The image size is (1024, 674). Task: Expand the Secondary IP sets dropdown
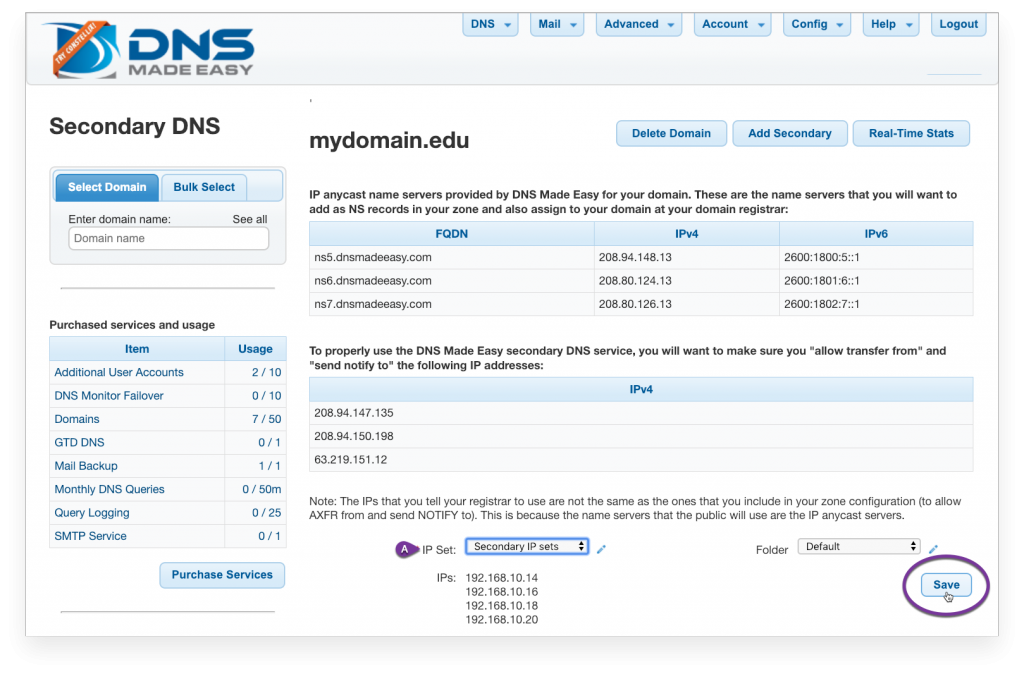pyautogui.click(x=527, y=547)
